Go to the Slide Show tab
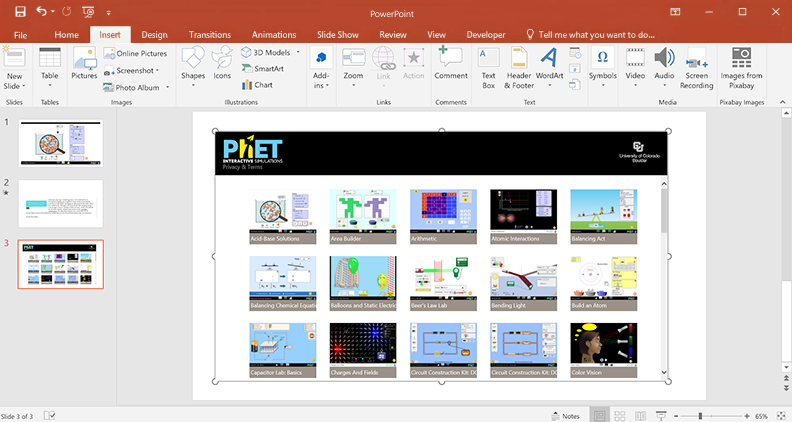The height and width of the screenshot is (422, 792). click(x=337, y=35)
